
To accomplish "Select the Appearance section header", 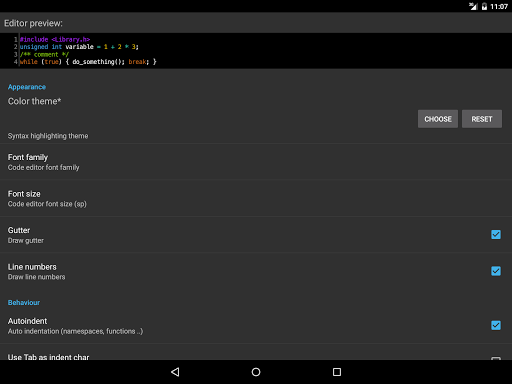I will tap(27, 87).
